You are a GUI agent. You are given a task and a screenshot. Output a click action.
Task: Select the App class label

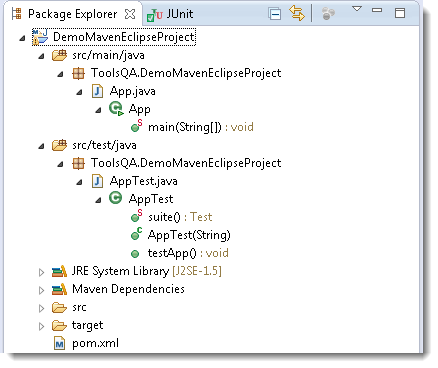(x=140, y=110)
